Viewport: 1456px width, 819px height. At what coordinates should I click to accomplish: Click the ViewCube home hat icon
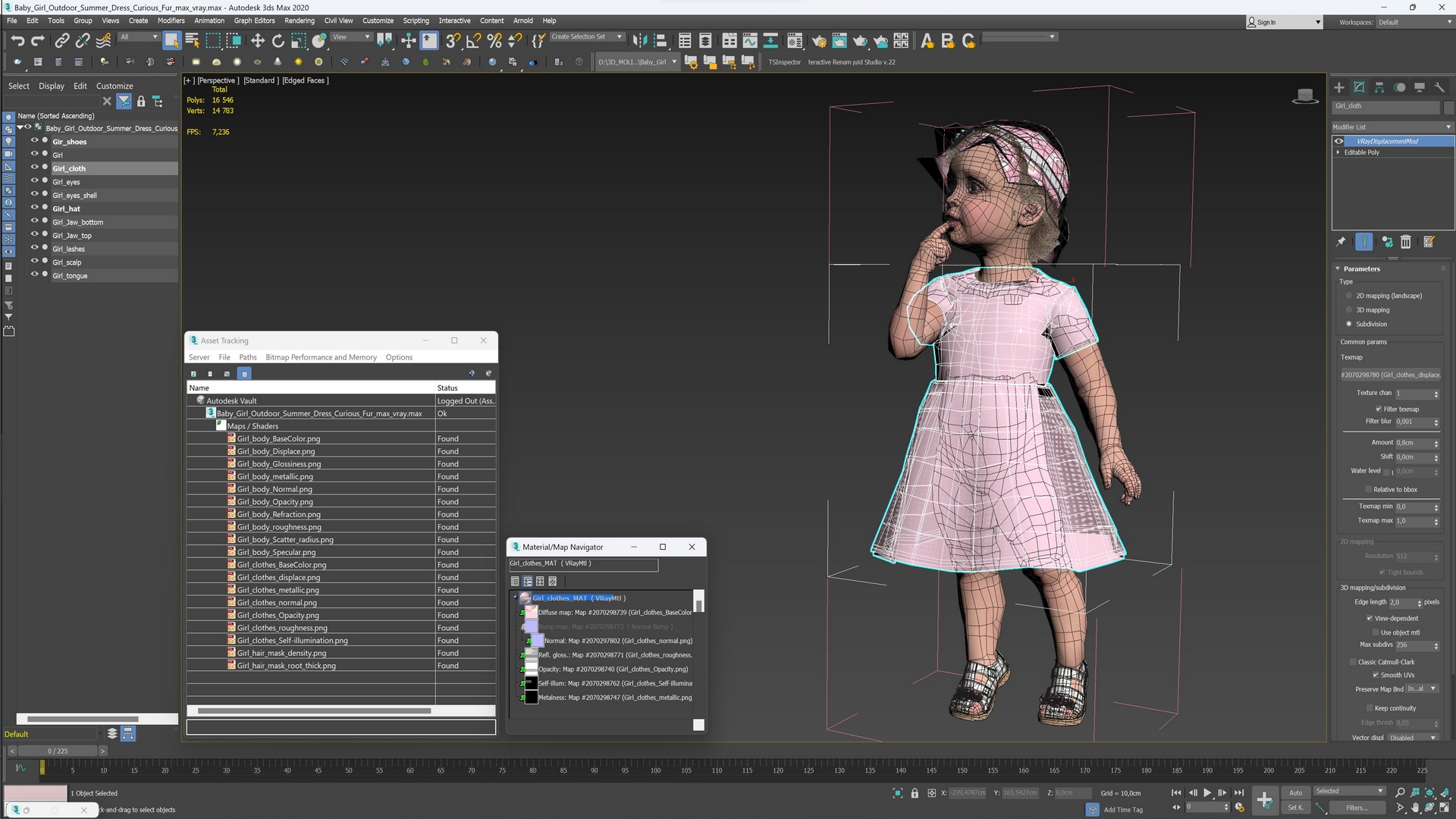pos(1304,96)
